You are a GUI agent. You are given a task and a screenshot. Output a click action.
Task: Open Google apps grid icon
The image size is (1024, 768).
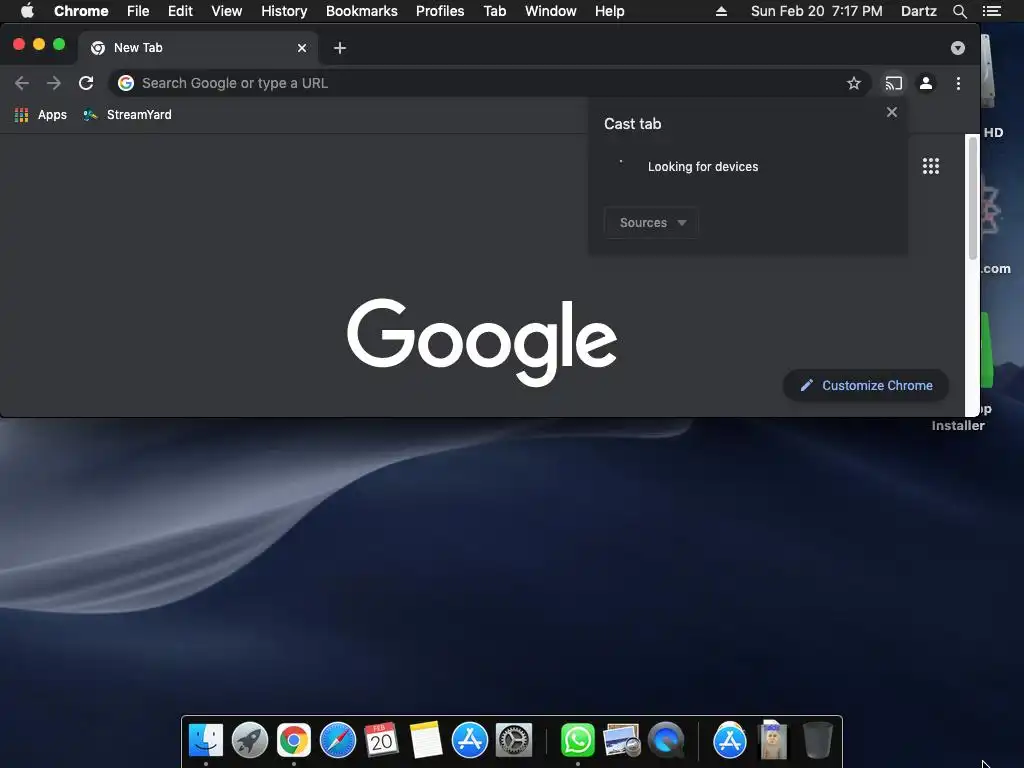(x=931, y=166)
